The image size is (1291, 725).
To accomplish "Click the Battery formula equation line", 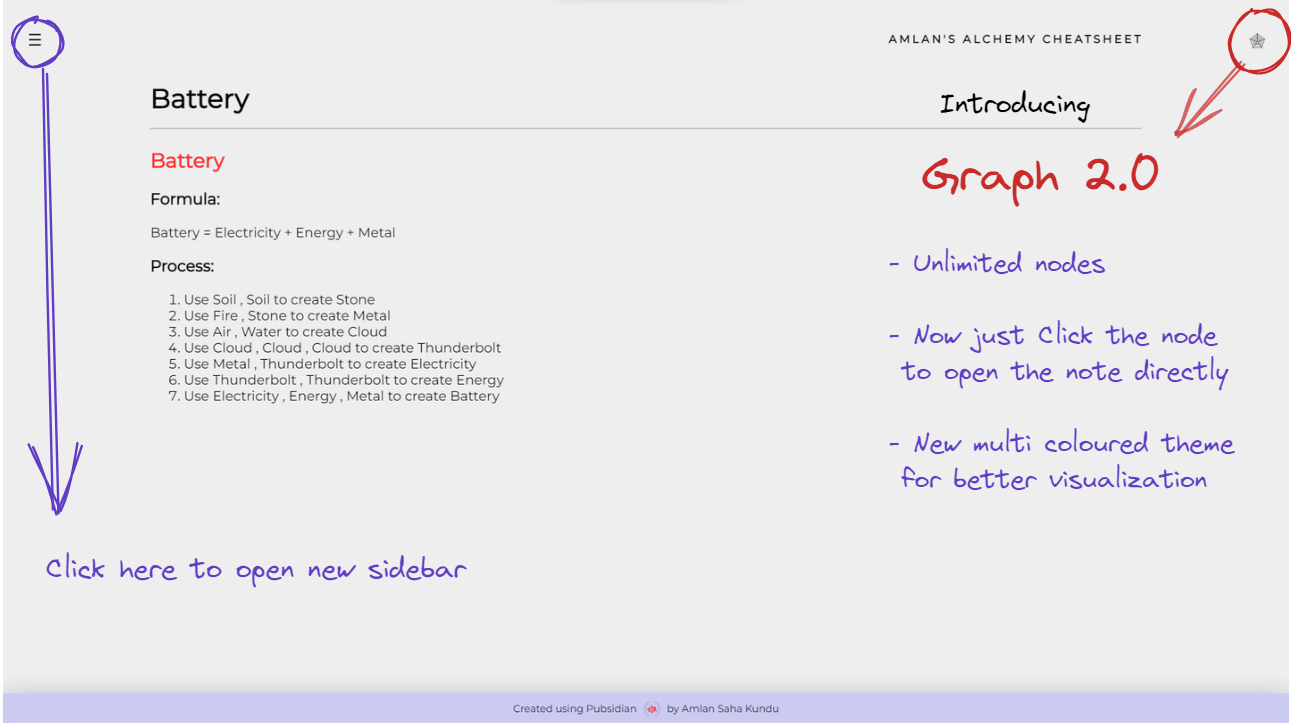I will point(273,233).
